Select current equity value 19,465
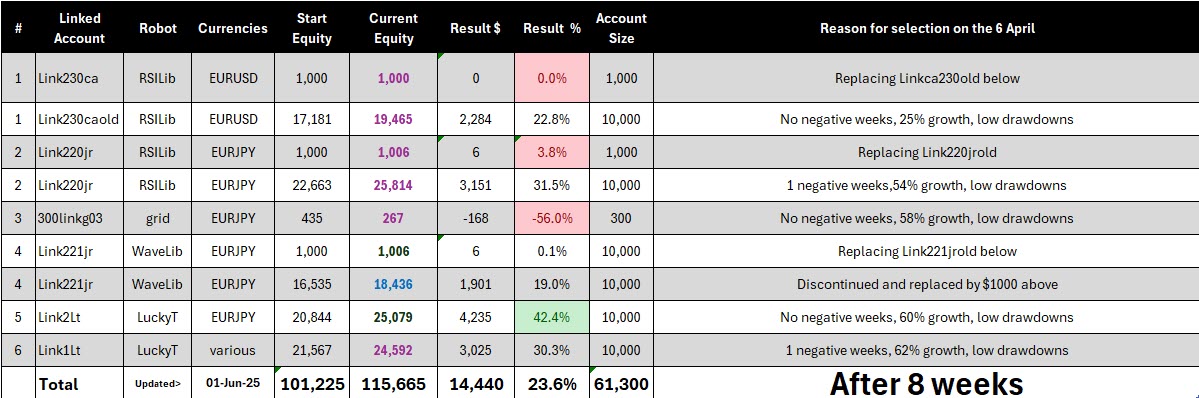 [x=393, y=119]
